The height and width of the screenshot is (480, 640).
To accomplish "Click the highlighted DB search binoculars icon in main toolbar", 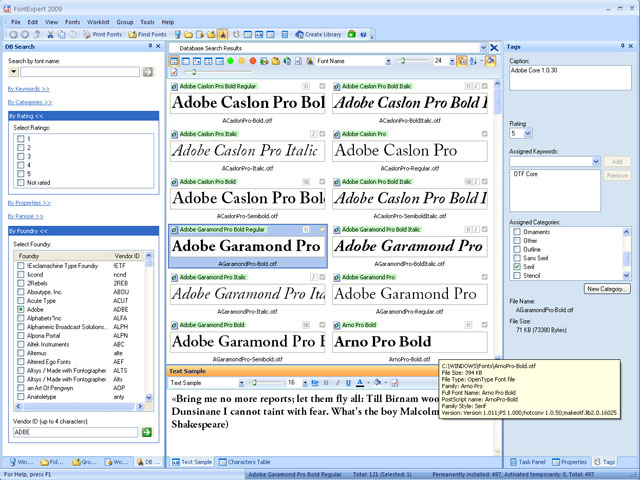I will click(x=222, y=35).
